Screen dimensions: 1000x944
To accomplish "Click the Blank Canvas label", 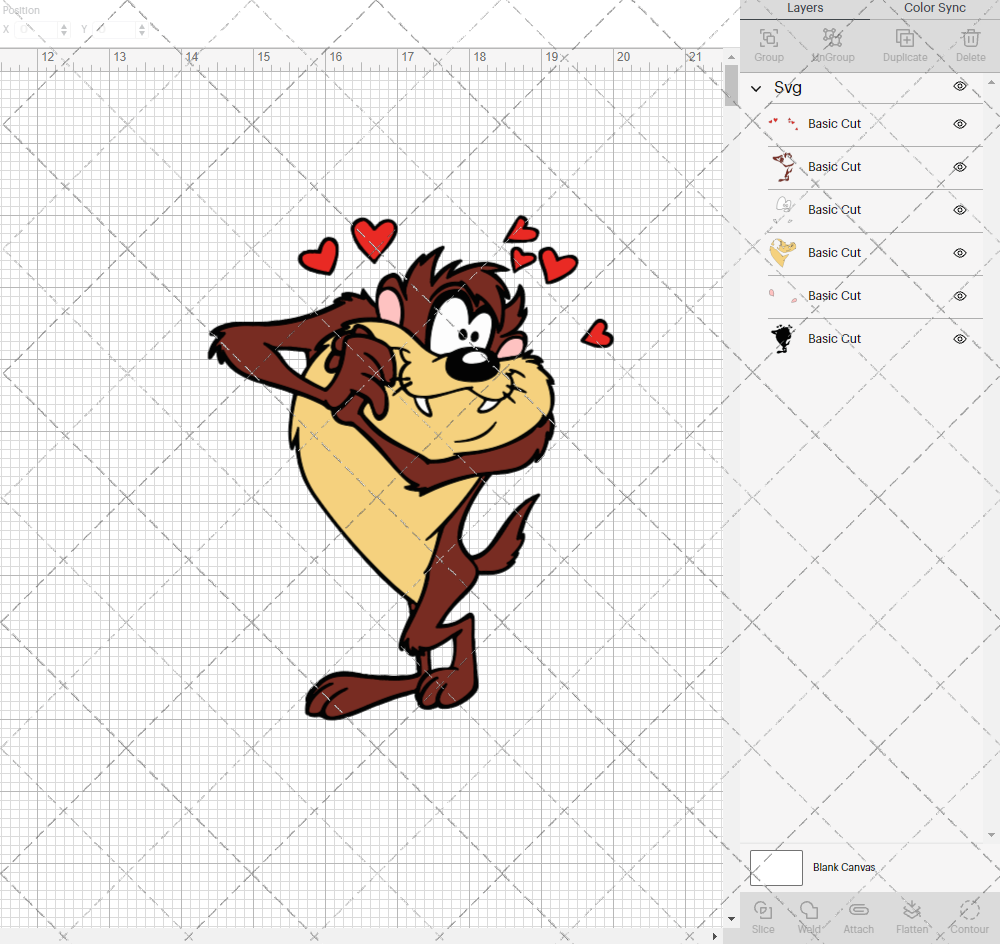I will (844, 867).
